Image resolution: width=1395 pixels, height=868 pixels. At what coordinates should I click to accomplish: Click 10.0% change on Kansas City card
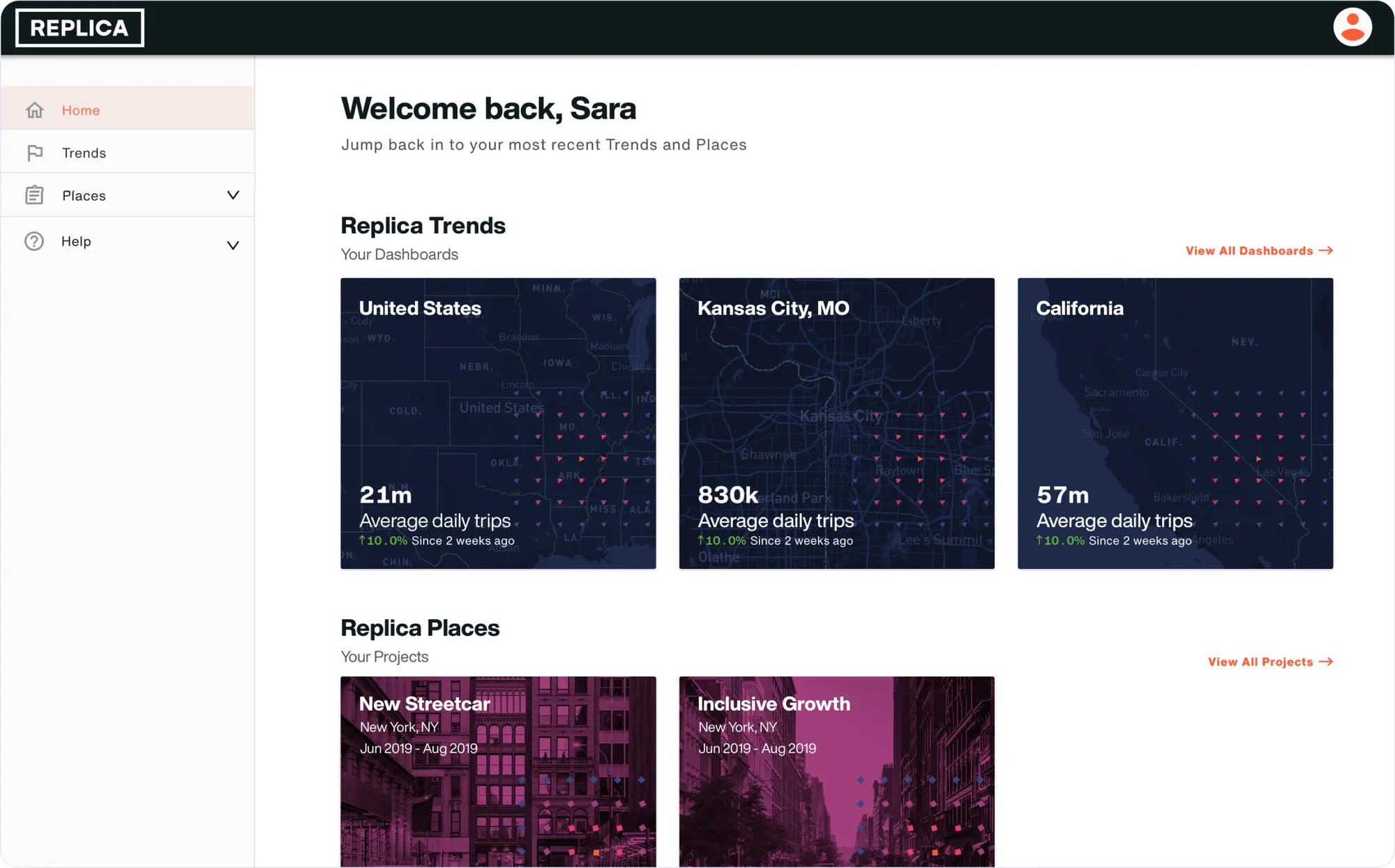click(x=722, y=540)
